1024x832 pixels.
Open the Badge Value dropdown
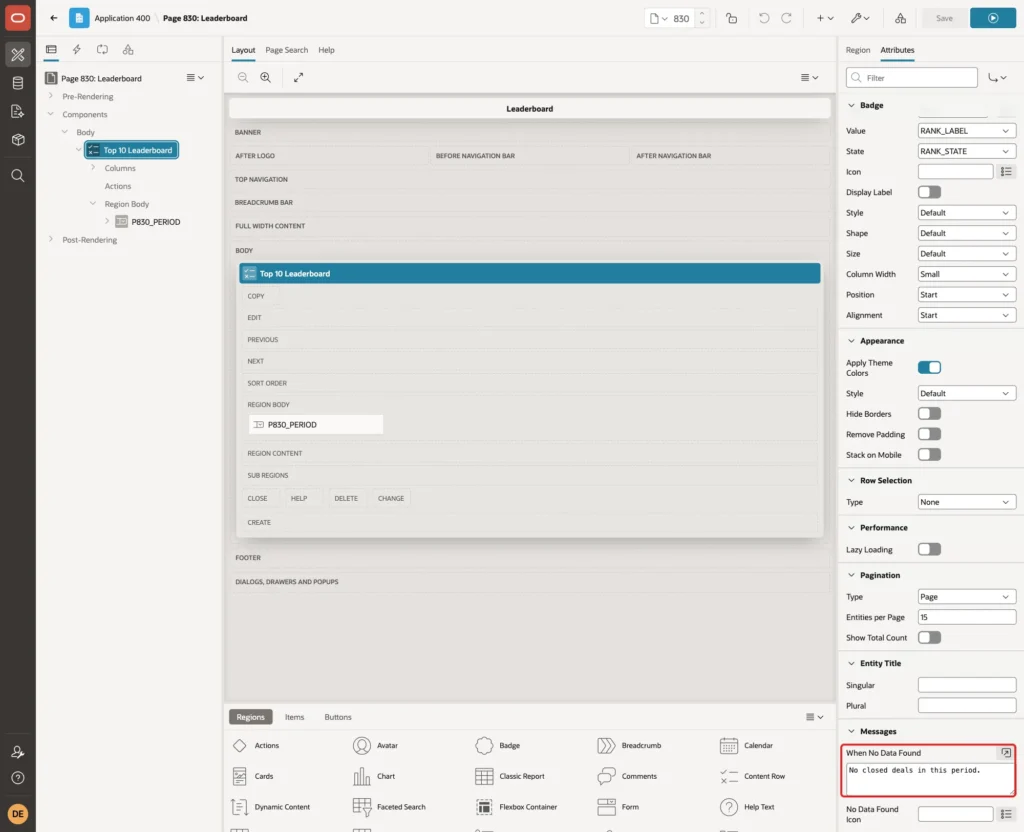(x=966, y=131)
